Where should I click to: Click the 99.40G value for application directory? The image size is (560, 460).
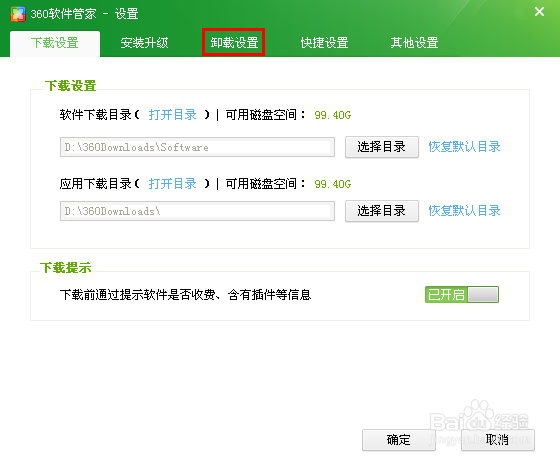[x=332, y=184]
